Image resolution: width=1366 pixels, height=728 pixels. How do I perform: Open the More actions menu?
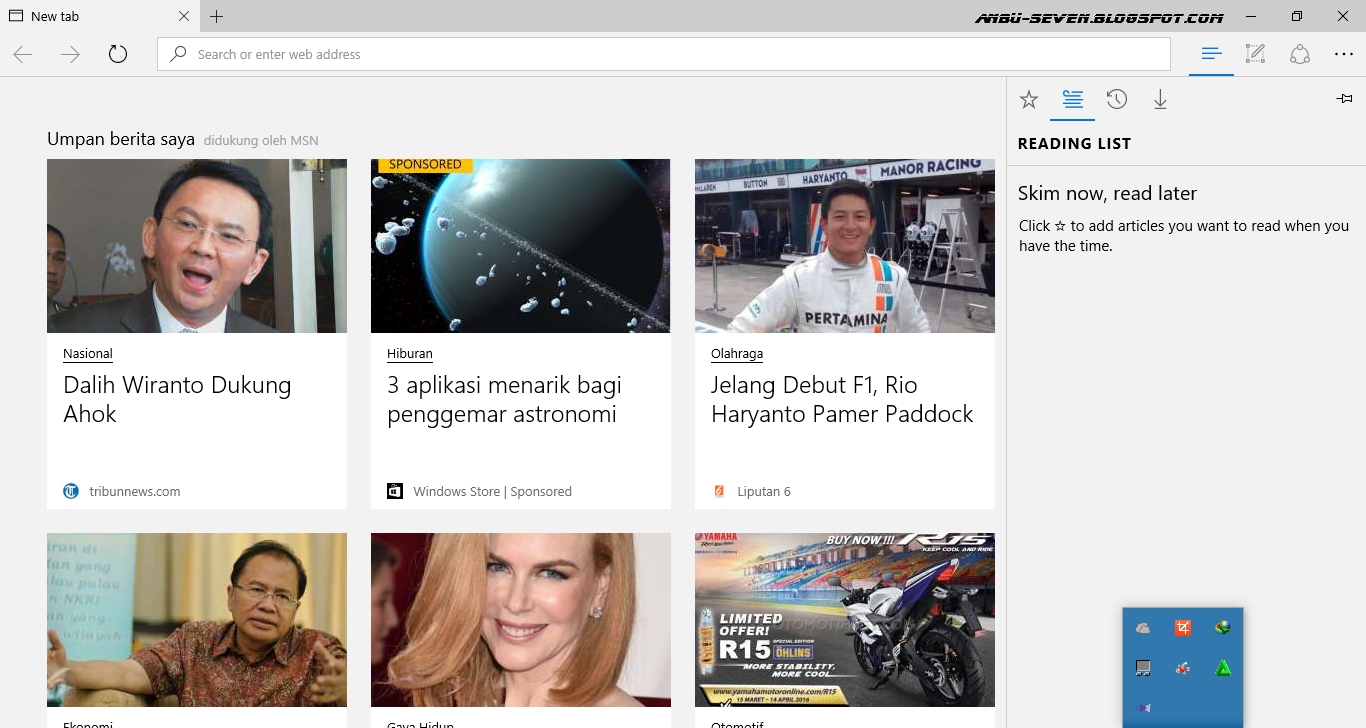(1344, 54)
